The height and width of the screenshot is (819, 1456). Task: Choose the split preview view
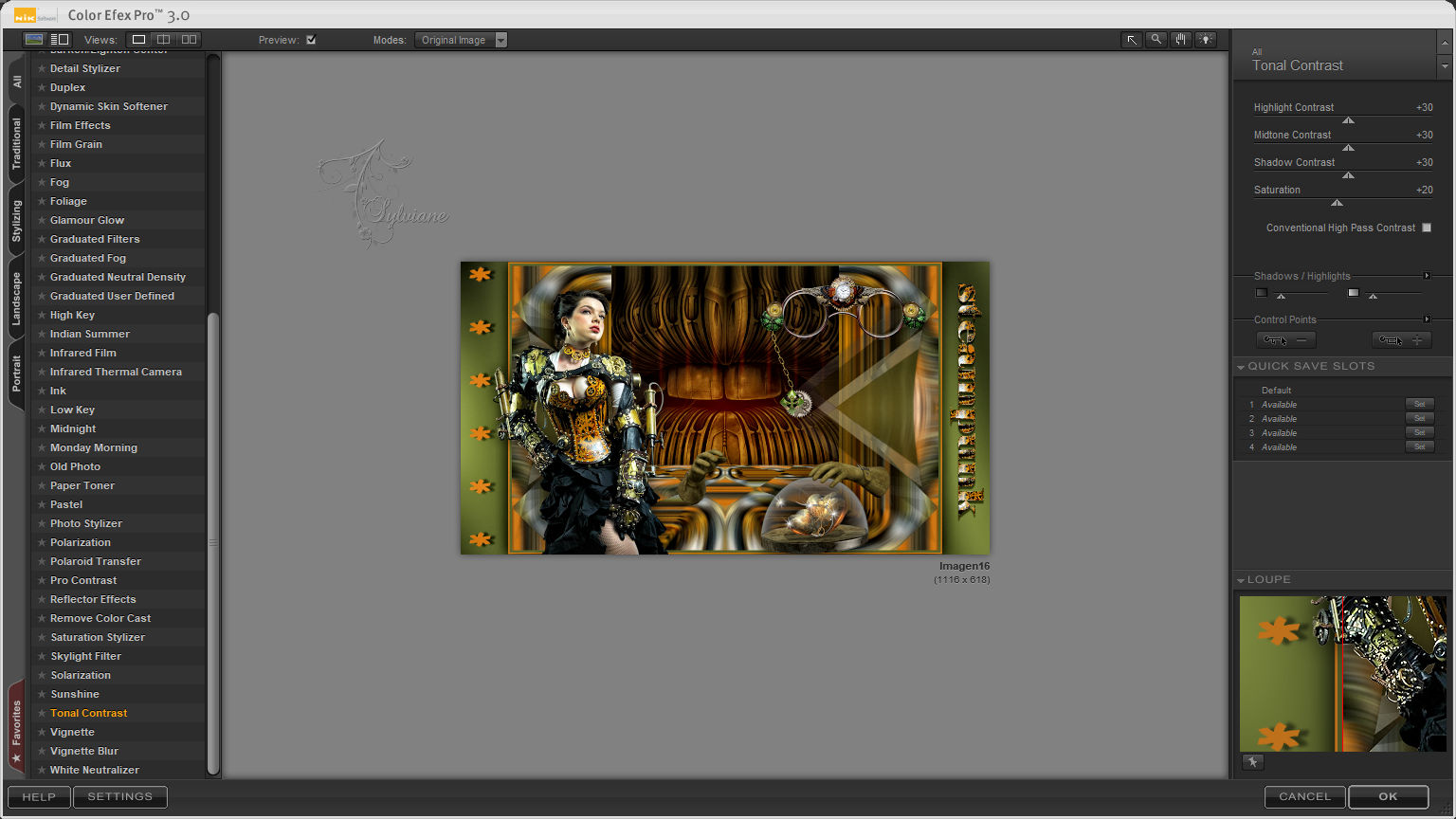[164, 40]
